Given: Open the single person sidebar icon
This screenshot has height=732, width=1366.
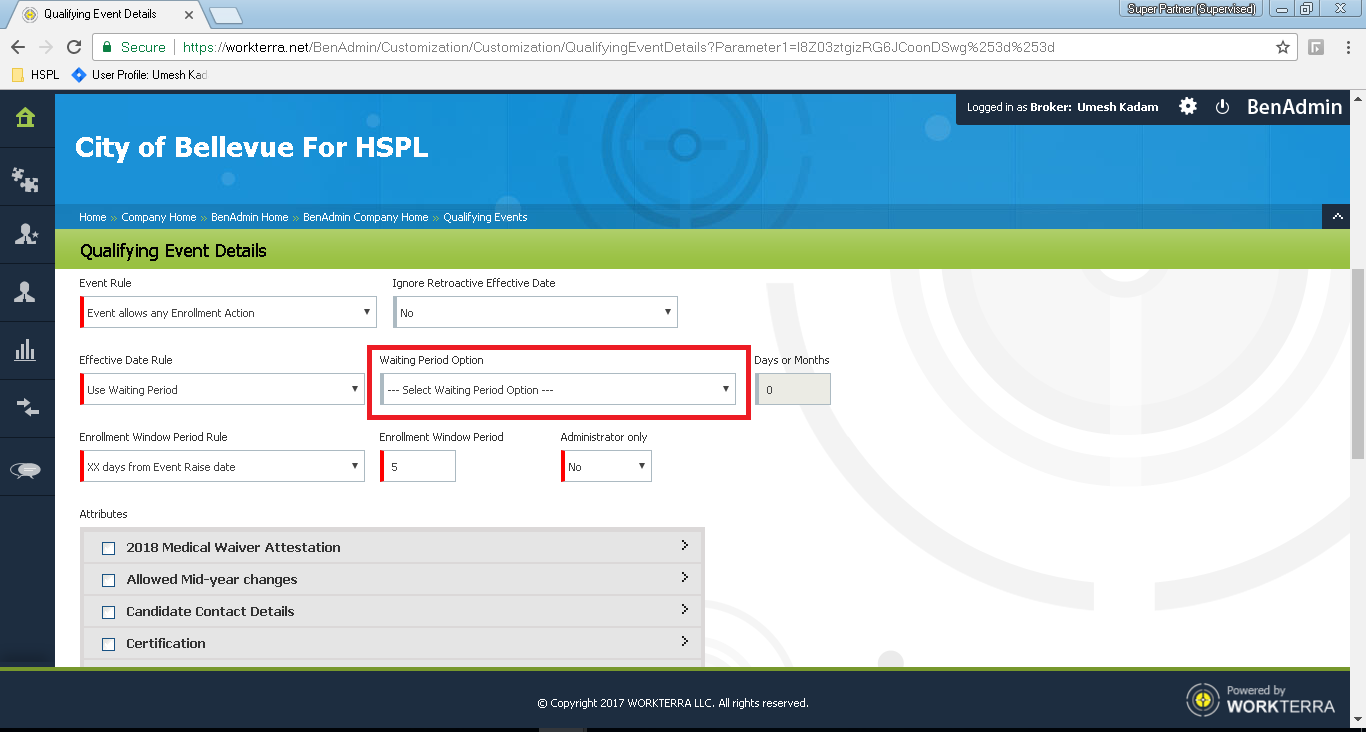Looking at the screenshot, I should [26, 292].
